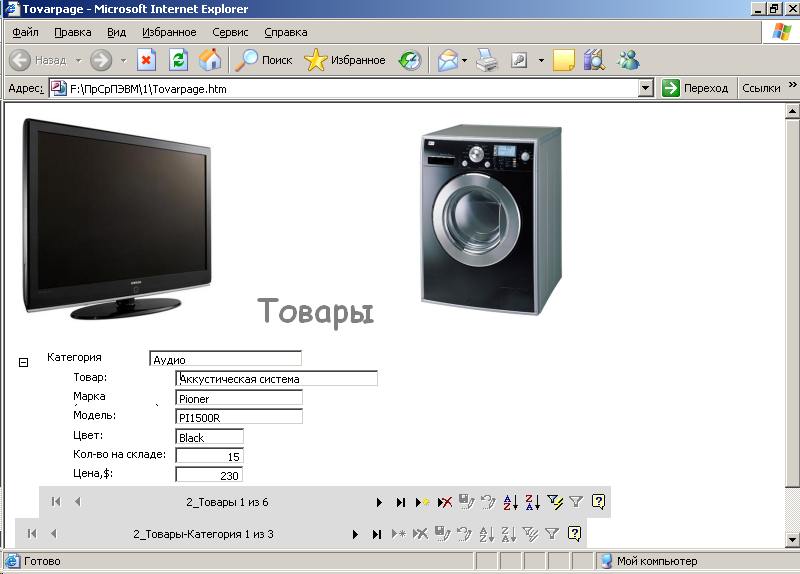Click the Print icon in toolbar
The image size is (800, 574).
487,60
